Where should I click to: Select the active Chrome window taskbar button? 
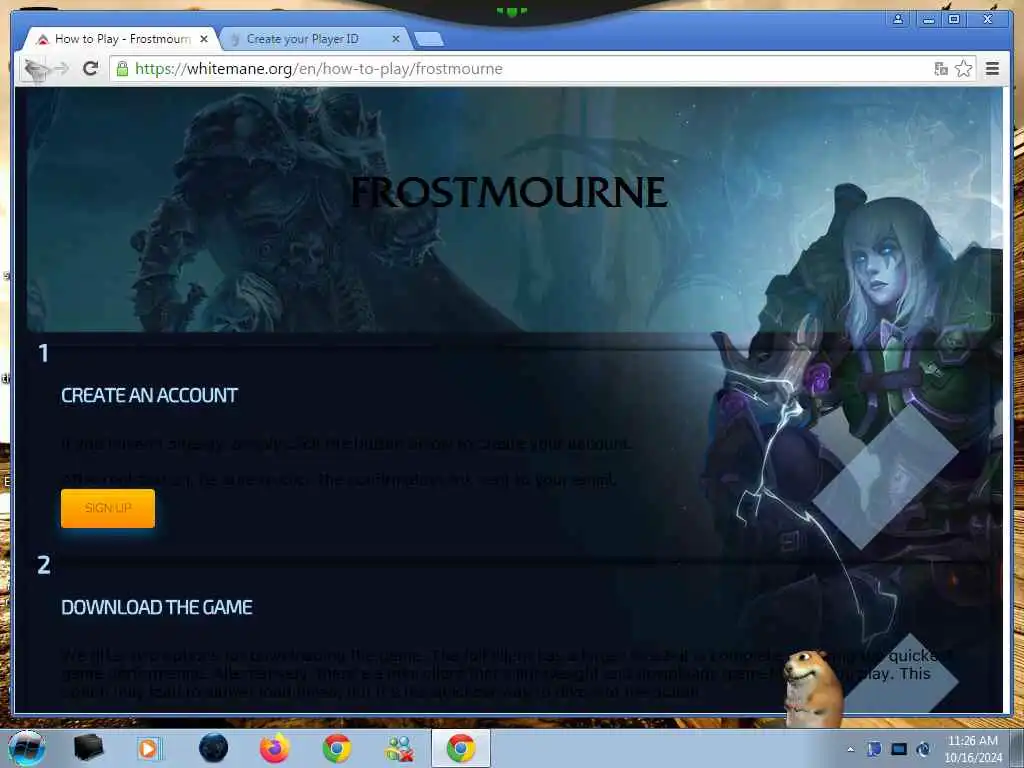click(x=460, y=748)
